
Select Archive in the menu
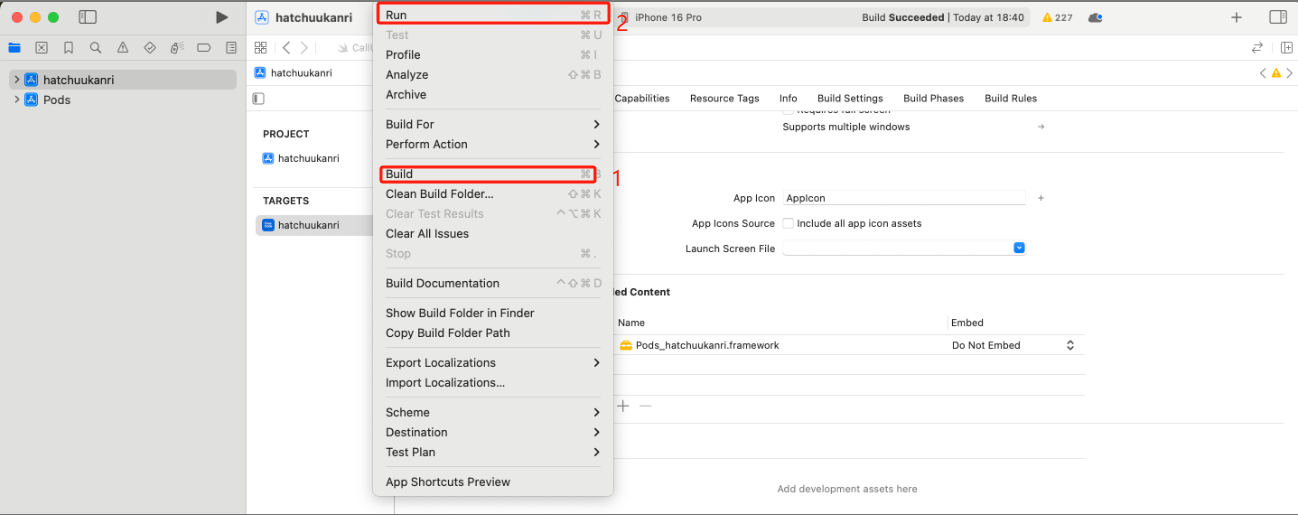494,95
